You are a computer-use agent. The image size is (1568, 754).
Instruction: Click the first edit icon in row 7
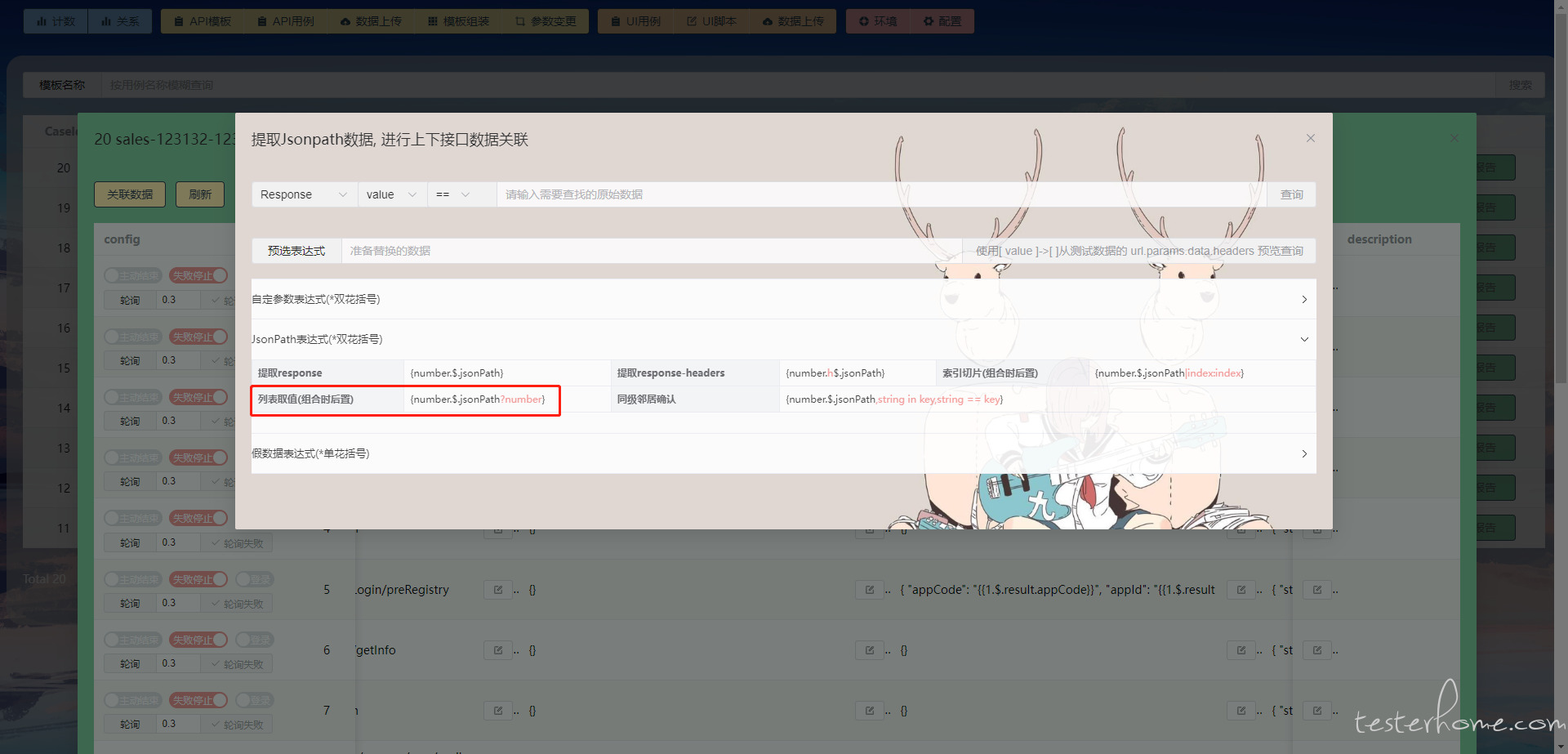point(498,711)
